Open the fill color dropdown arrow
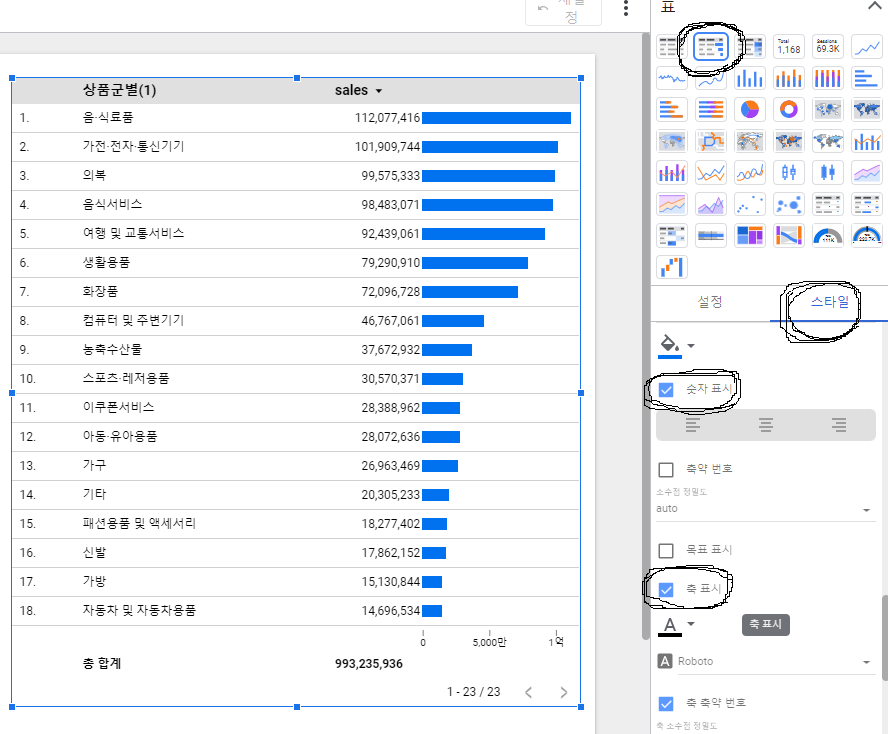 point(691,345)
